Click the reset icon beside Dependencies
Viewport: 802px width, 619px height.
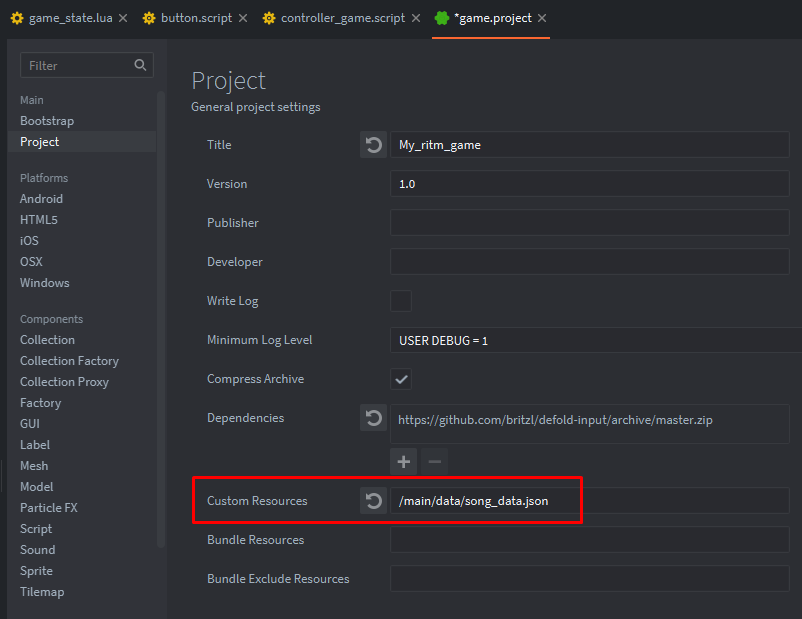pyautogui.click(x=373, y=418)
